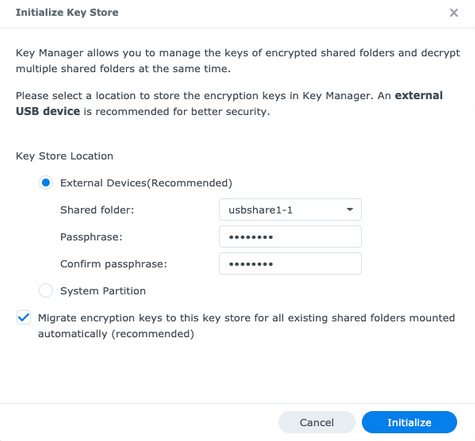Select the External Devices radio button
This screenshot has width=475, height=441.
[46, 183]
